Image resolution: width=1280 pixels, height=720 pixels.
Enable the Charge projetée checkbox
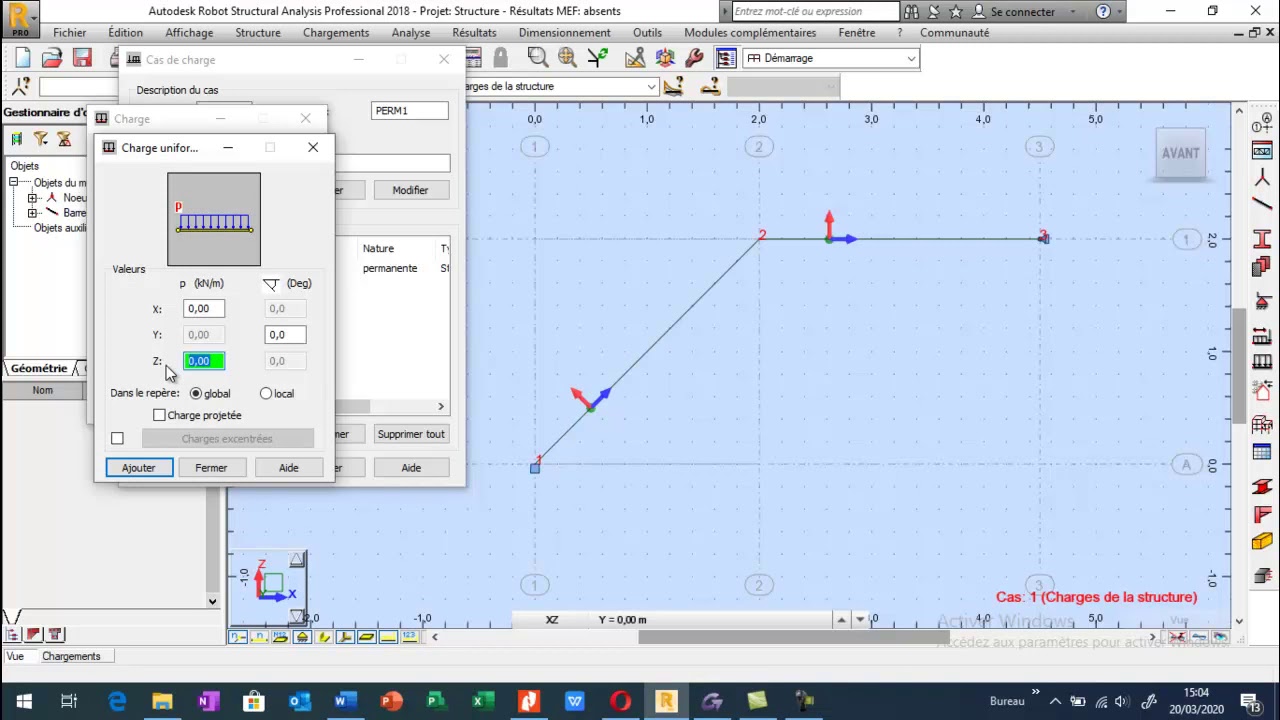[x=159, y=415]
